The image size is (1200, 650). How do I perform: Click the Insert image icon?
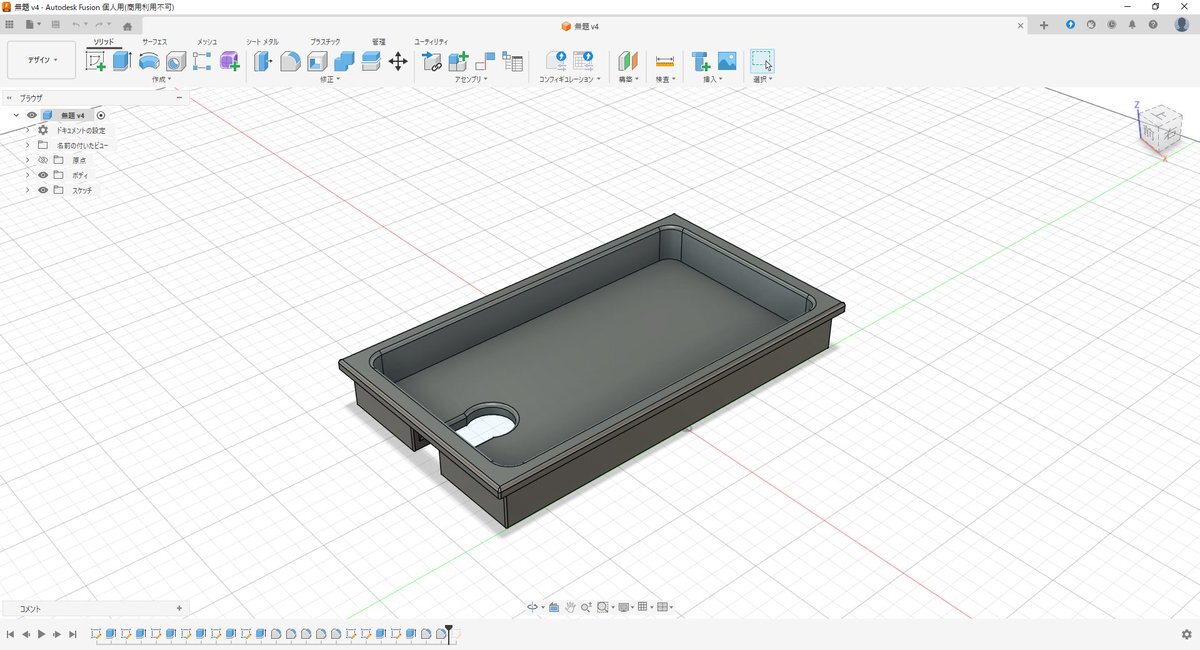(x=727, y=62)
